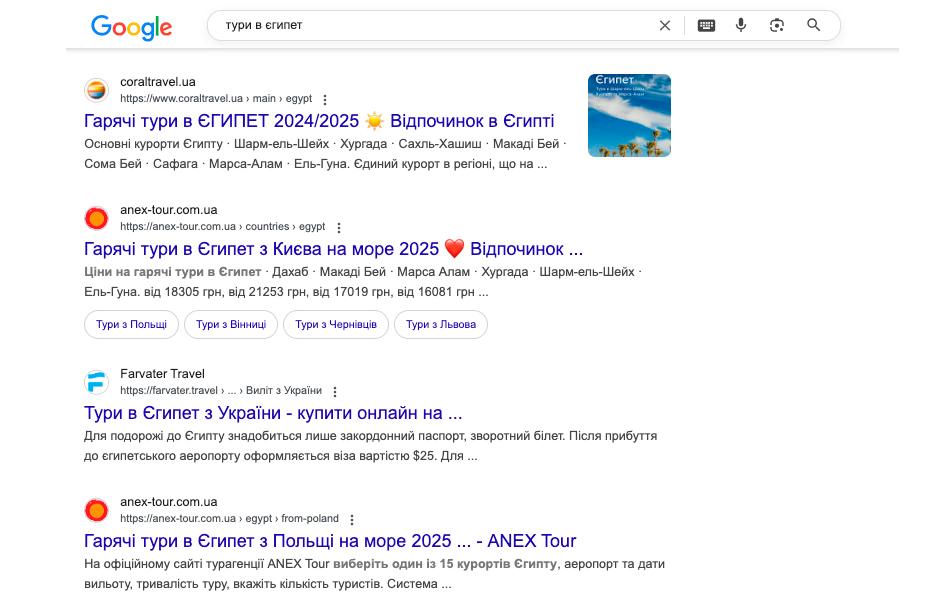
Task: Click the 'Farvater Travel' site name
Action: click(x=162, y=374)
